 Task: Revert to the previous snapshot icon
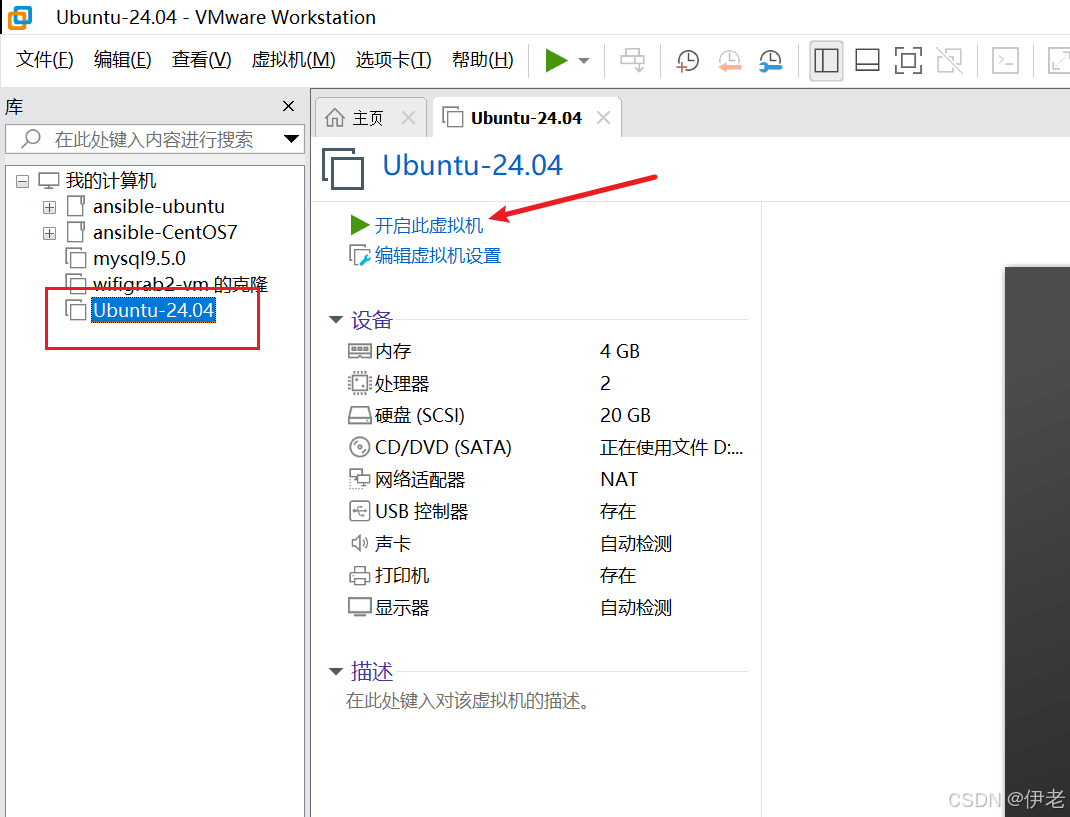pos(729,60)
